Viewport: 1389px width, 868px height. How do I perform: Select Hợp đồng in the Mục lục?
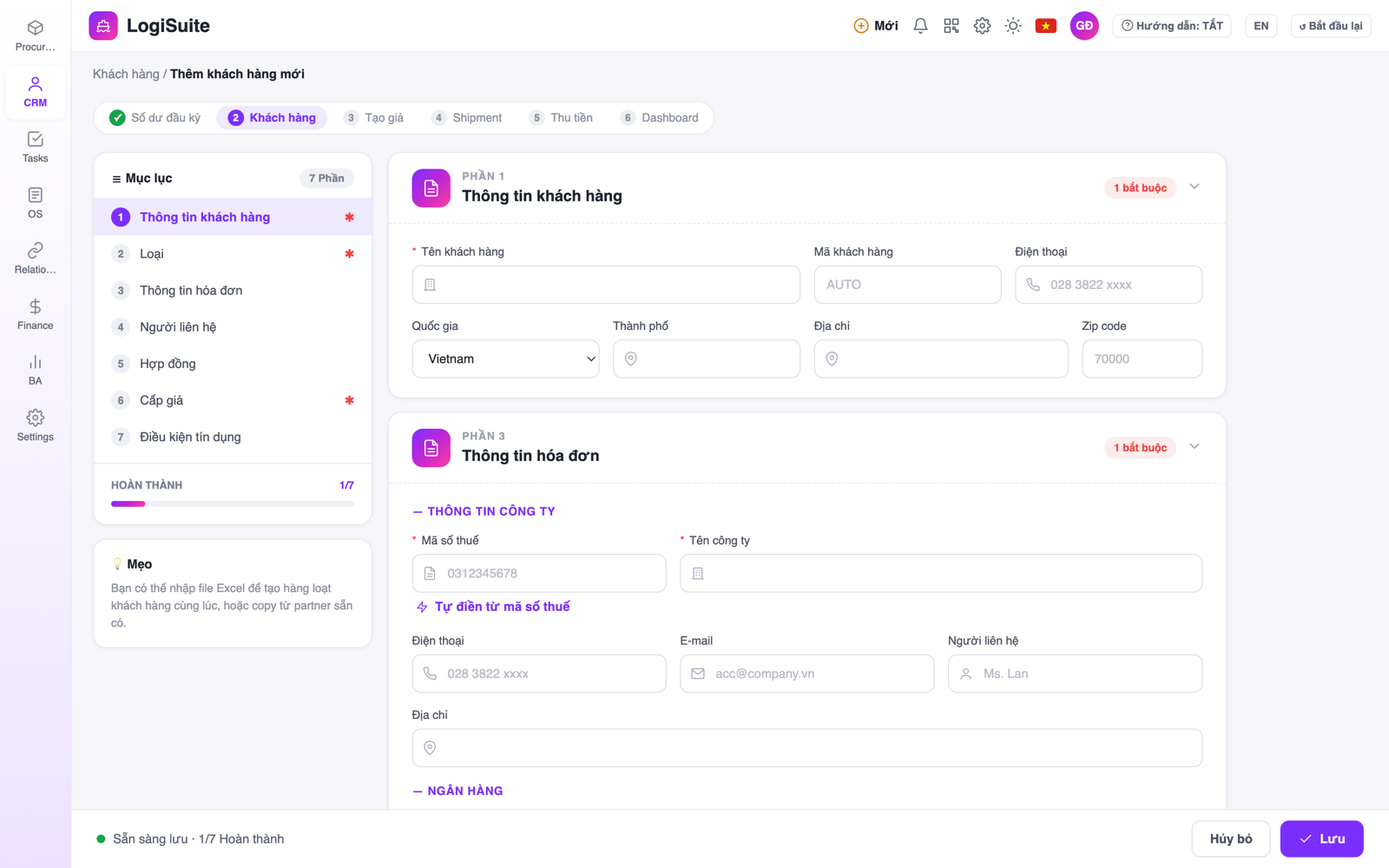pyautogui.click(x=233, y=364)
